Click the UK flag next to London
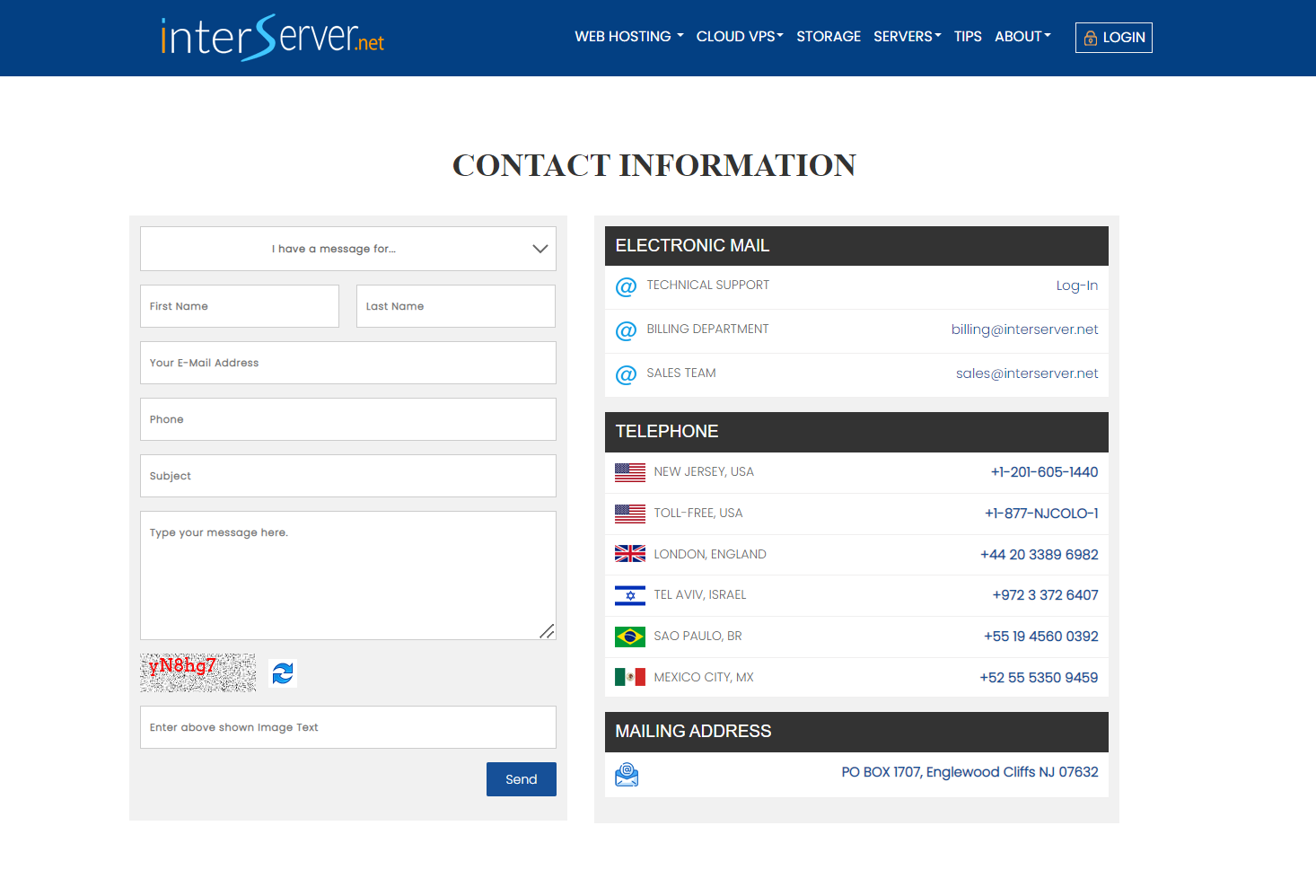 tap(630, 554)
